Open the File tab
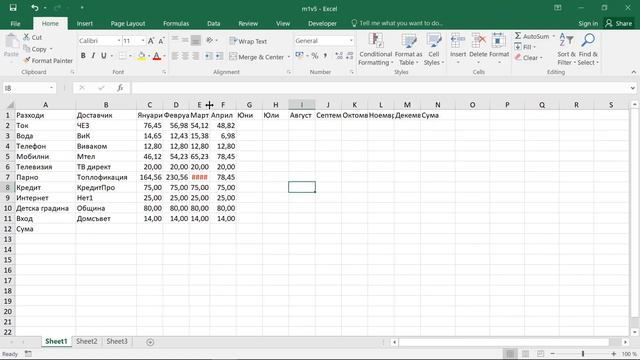 [16, 23]
